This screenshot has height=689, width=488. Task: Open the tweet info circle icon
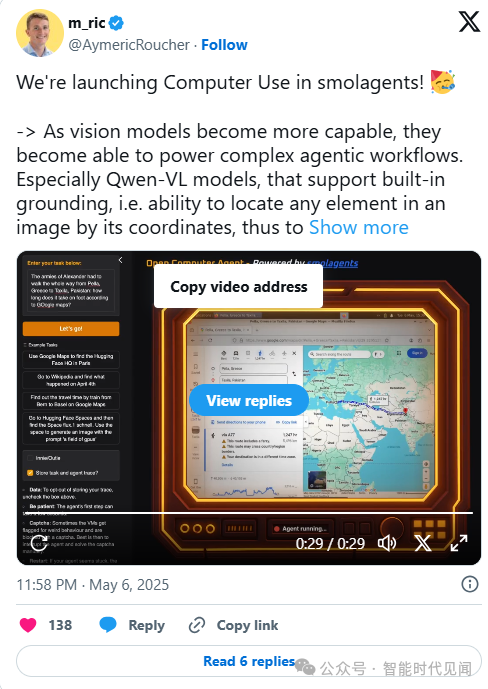point(470,584)
